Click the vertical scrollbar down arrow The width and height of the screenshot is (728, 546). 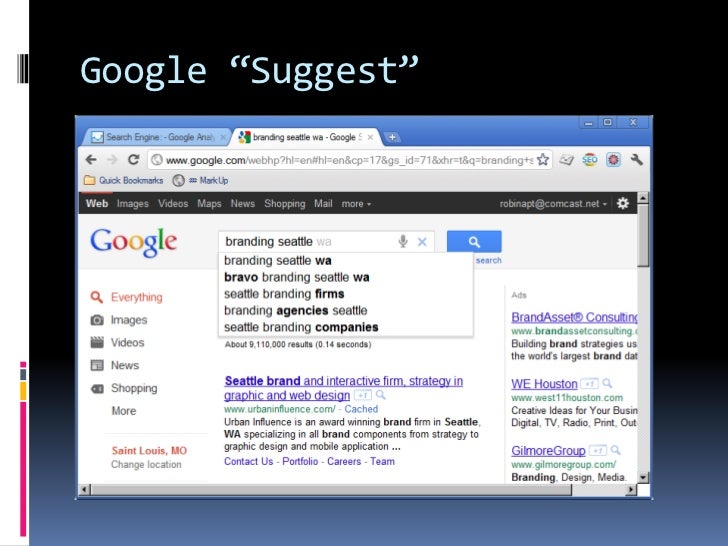point(643,477)
